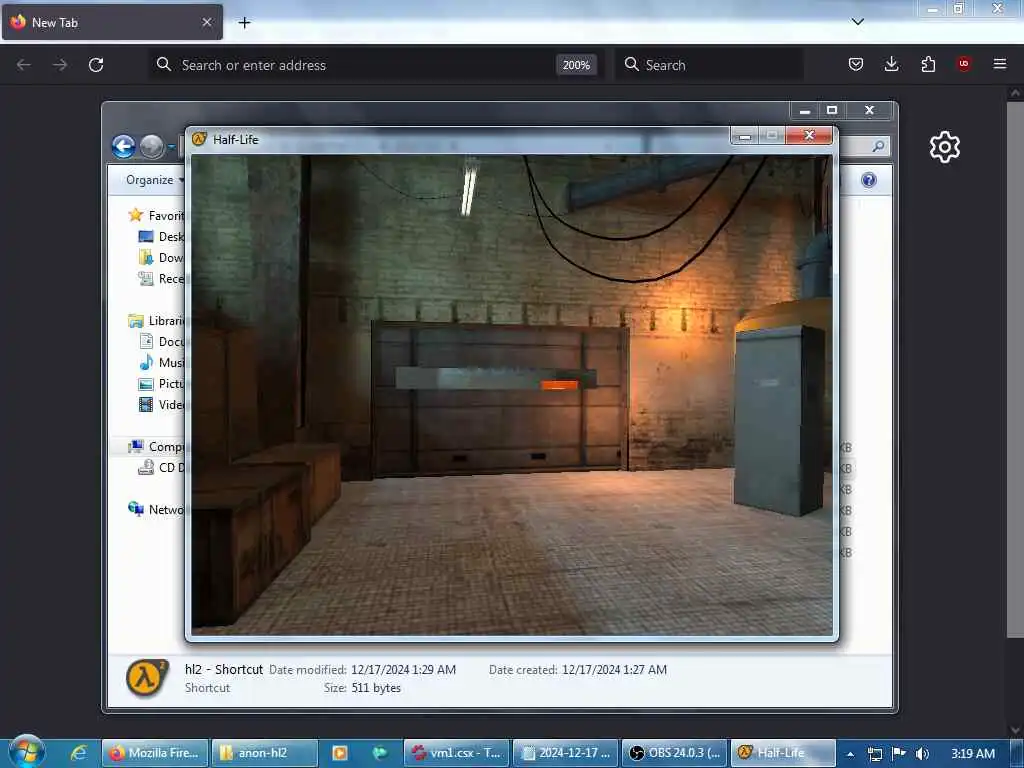Open the Organize menu in Explorer
This screenshot has width=1024, height=768.
point(155,180)
